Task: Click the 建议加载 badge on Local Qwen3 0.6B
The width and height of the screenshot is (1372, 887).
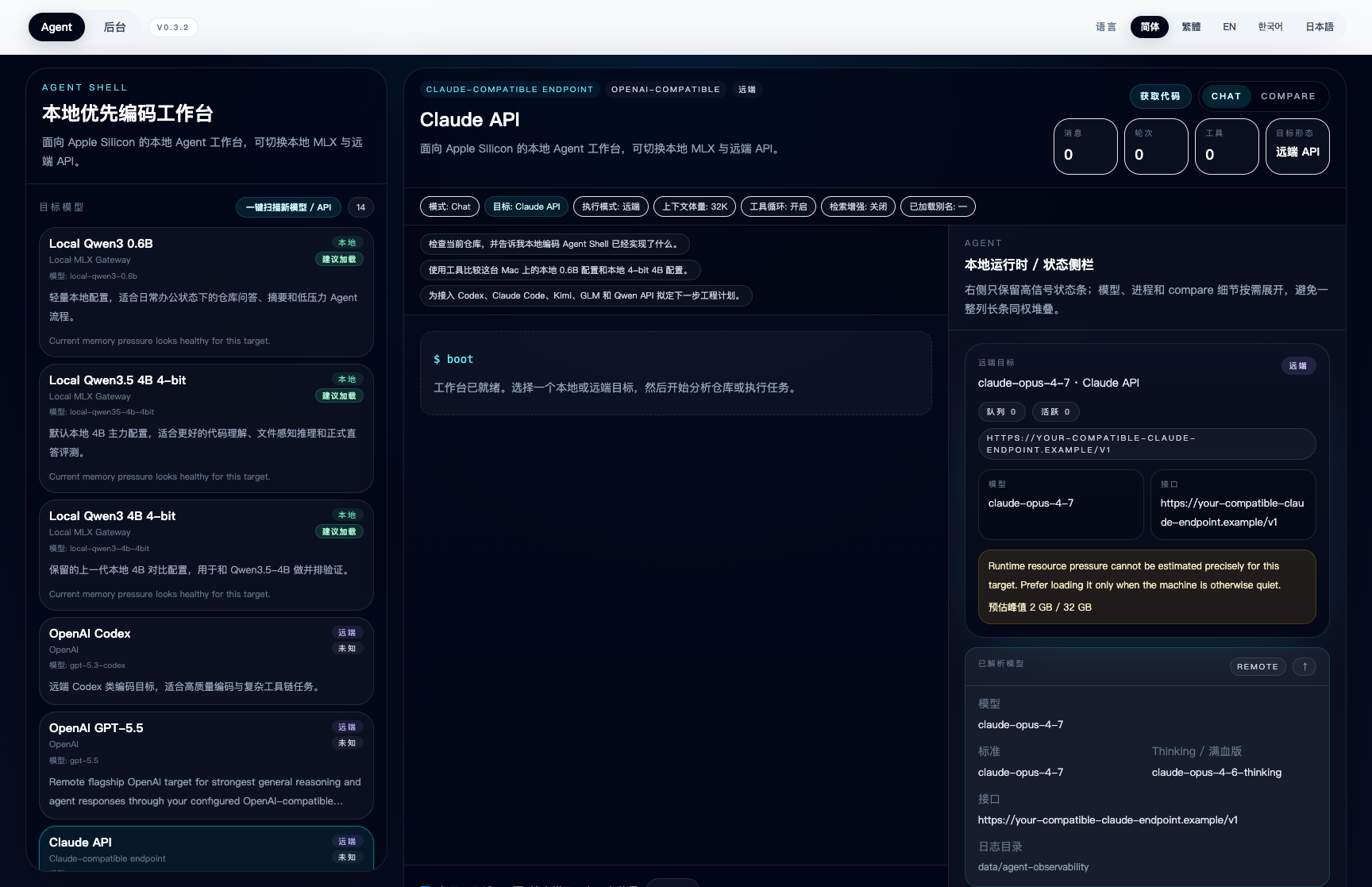Action: point(339,260)
